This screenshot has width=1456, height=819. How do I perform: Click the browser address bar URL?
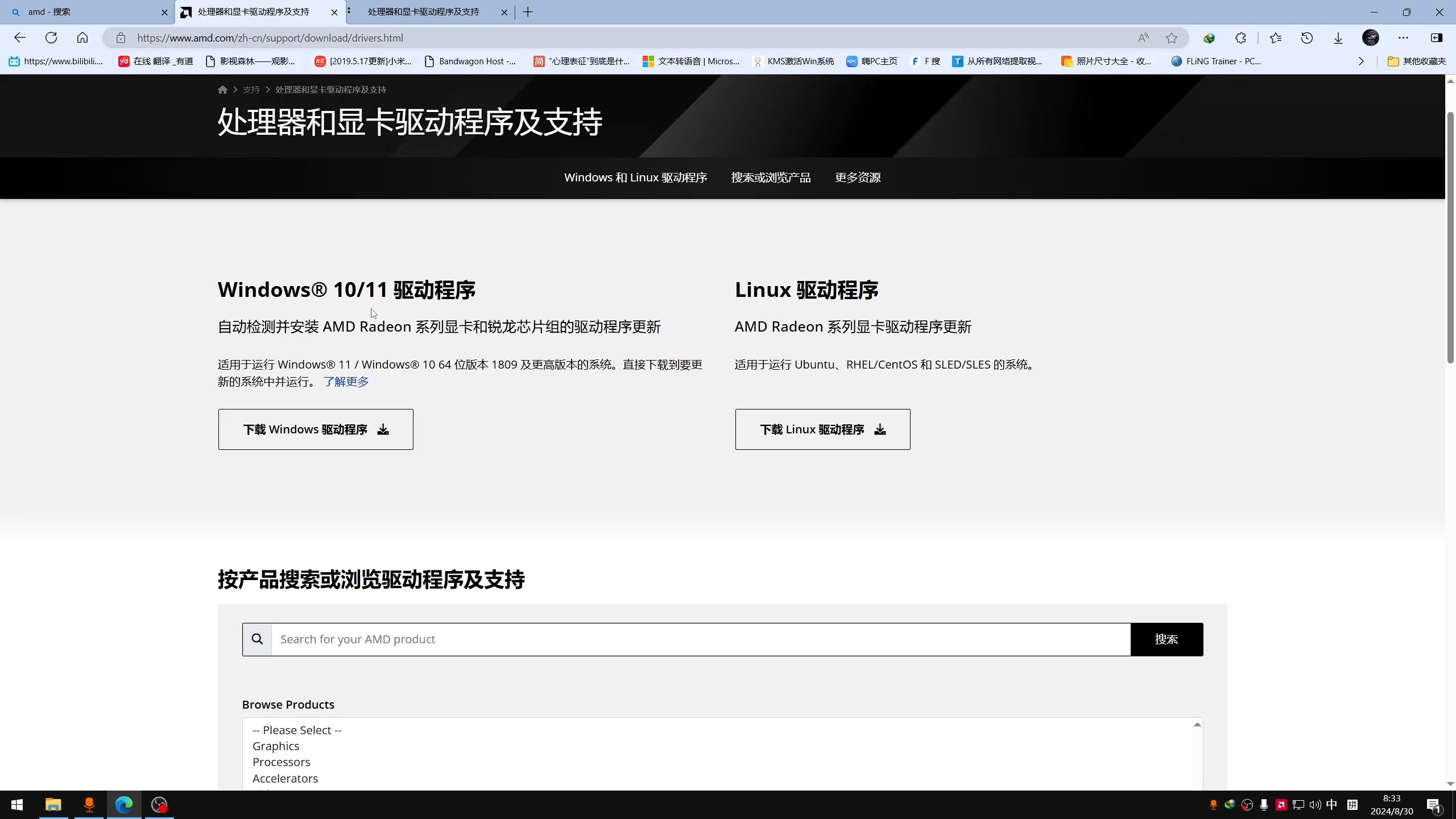click(x=270, y=38)
